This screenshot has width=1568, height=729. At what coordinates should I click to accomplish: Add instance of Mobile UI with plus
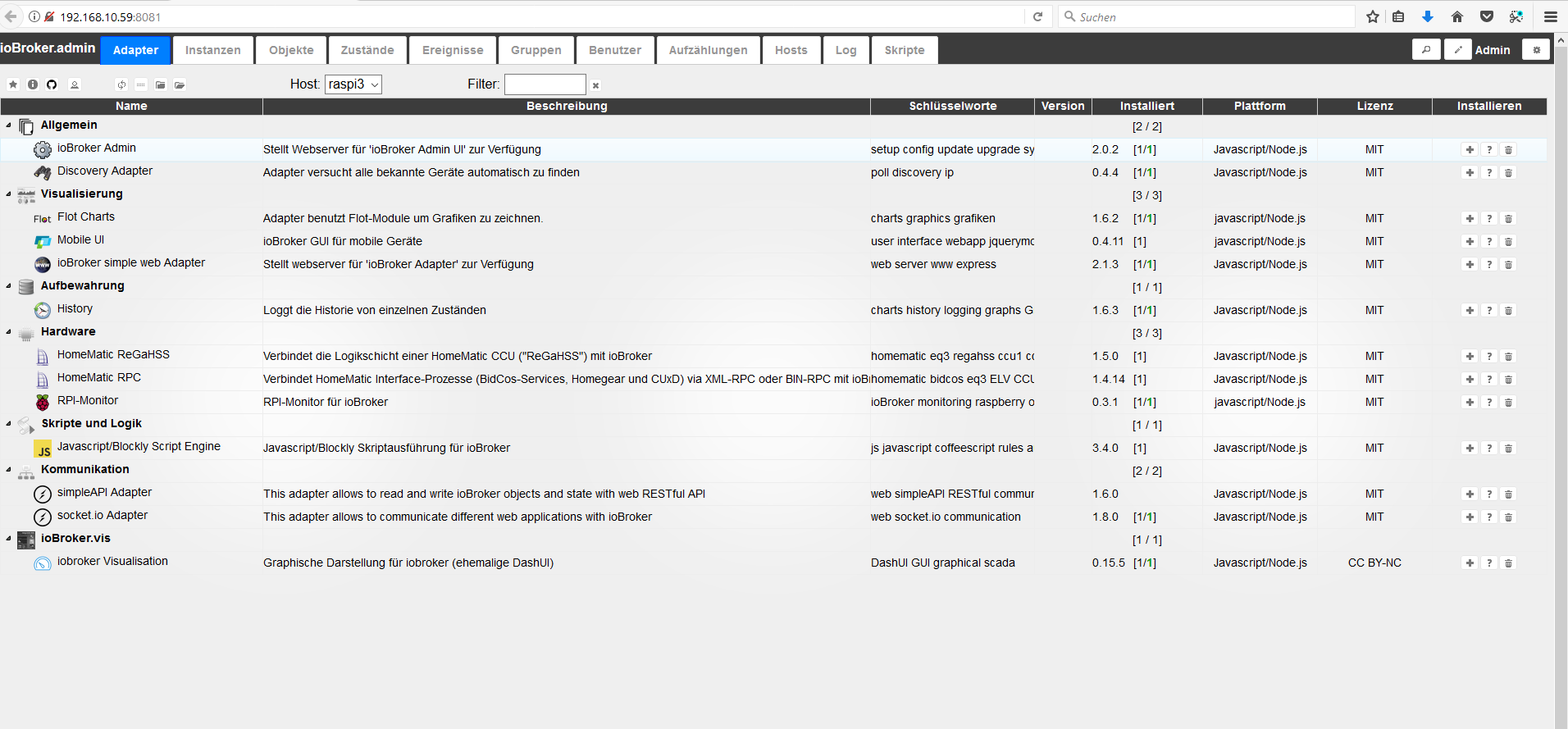[x=1470, y=241]
